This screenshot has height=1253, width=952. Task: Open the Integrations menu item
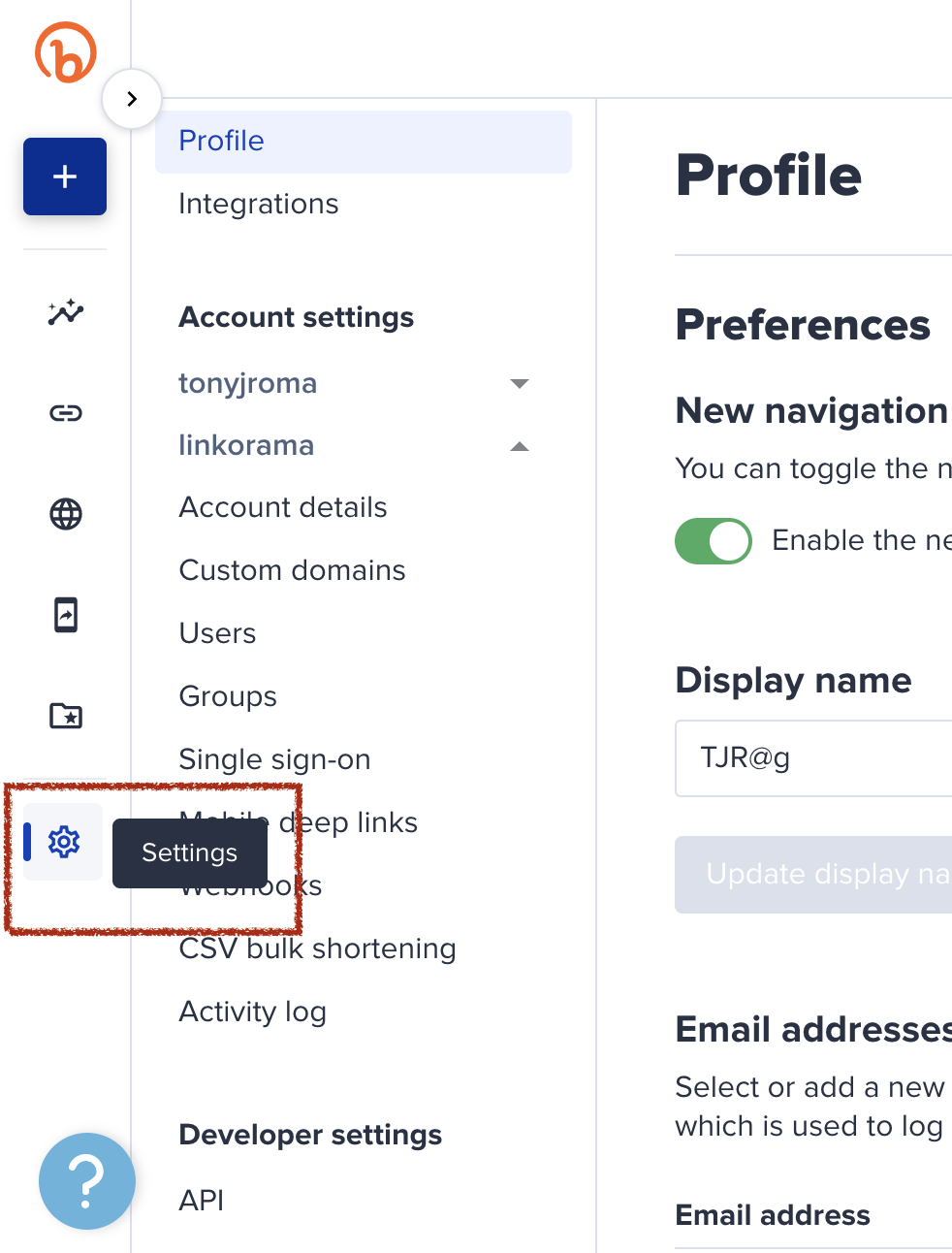[259, 204]
